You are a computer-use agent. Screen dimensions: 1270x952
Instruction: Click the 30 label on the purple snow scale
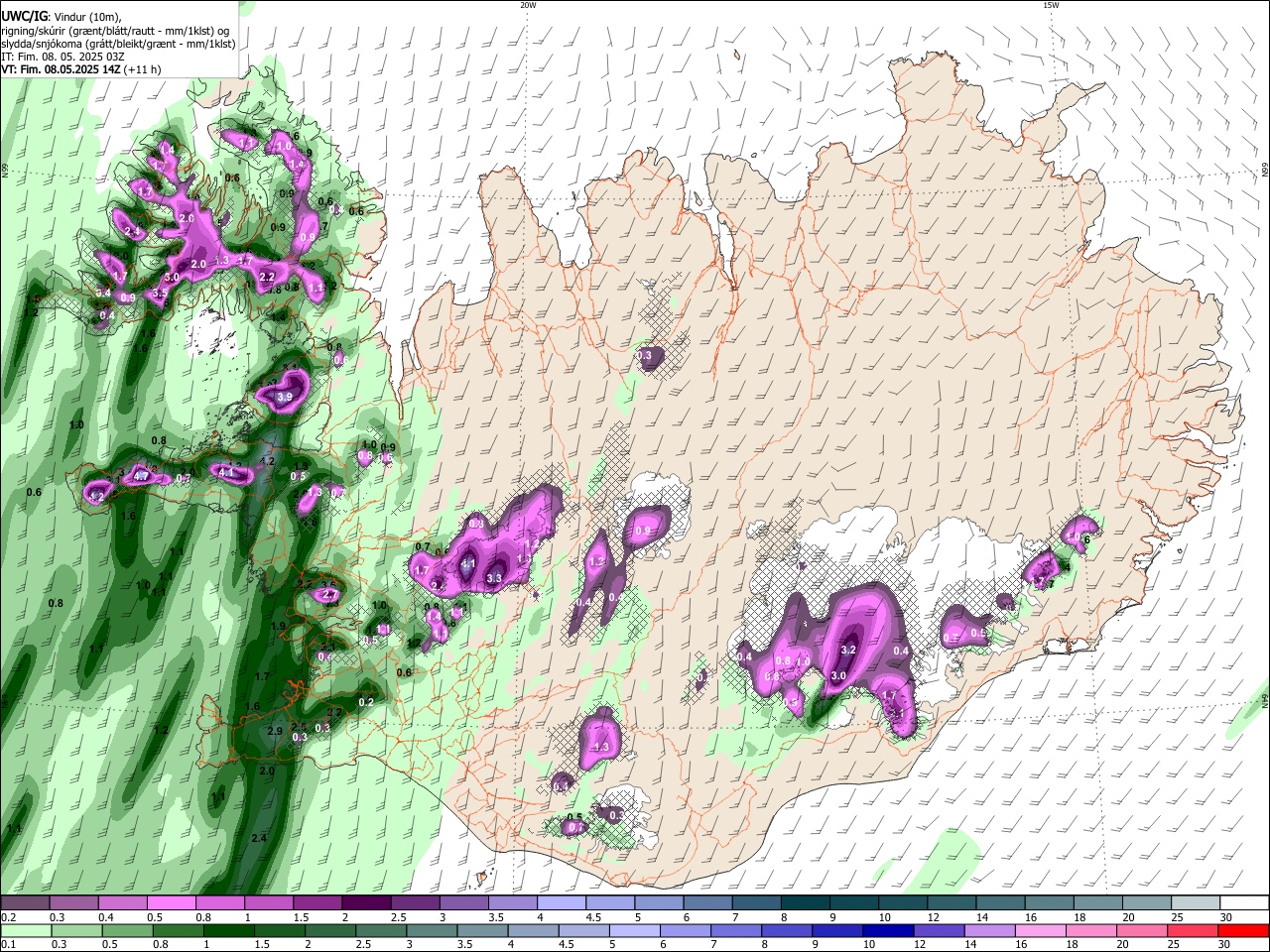coord(1226,917)
